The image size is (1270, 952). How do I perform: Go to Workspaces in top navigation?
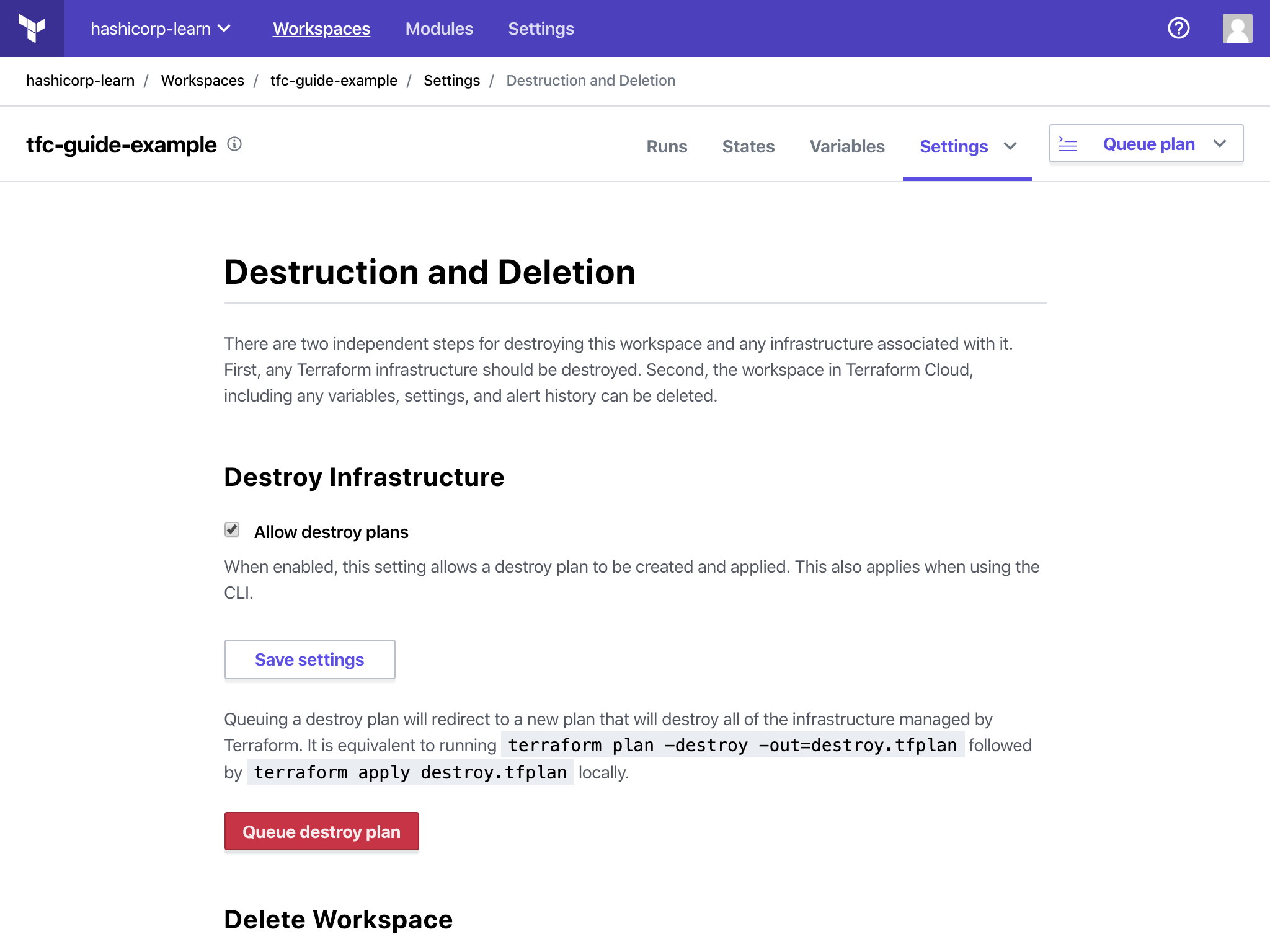pos(321,29)
